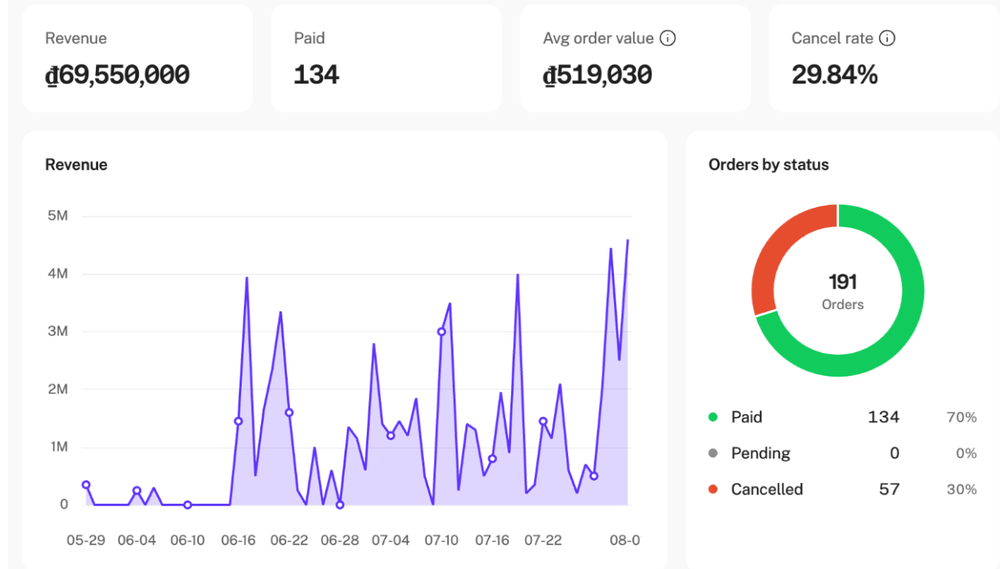Click the 4M y-axis label

tap(57, 274)
